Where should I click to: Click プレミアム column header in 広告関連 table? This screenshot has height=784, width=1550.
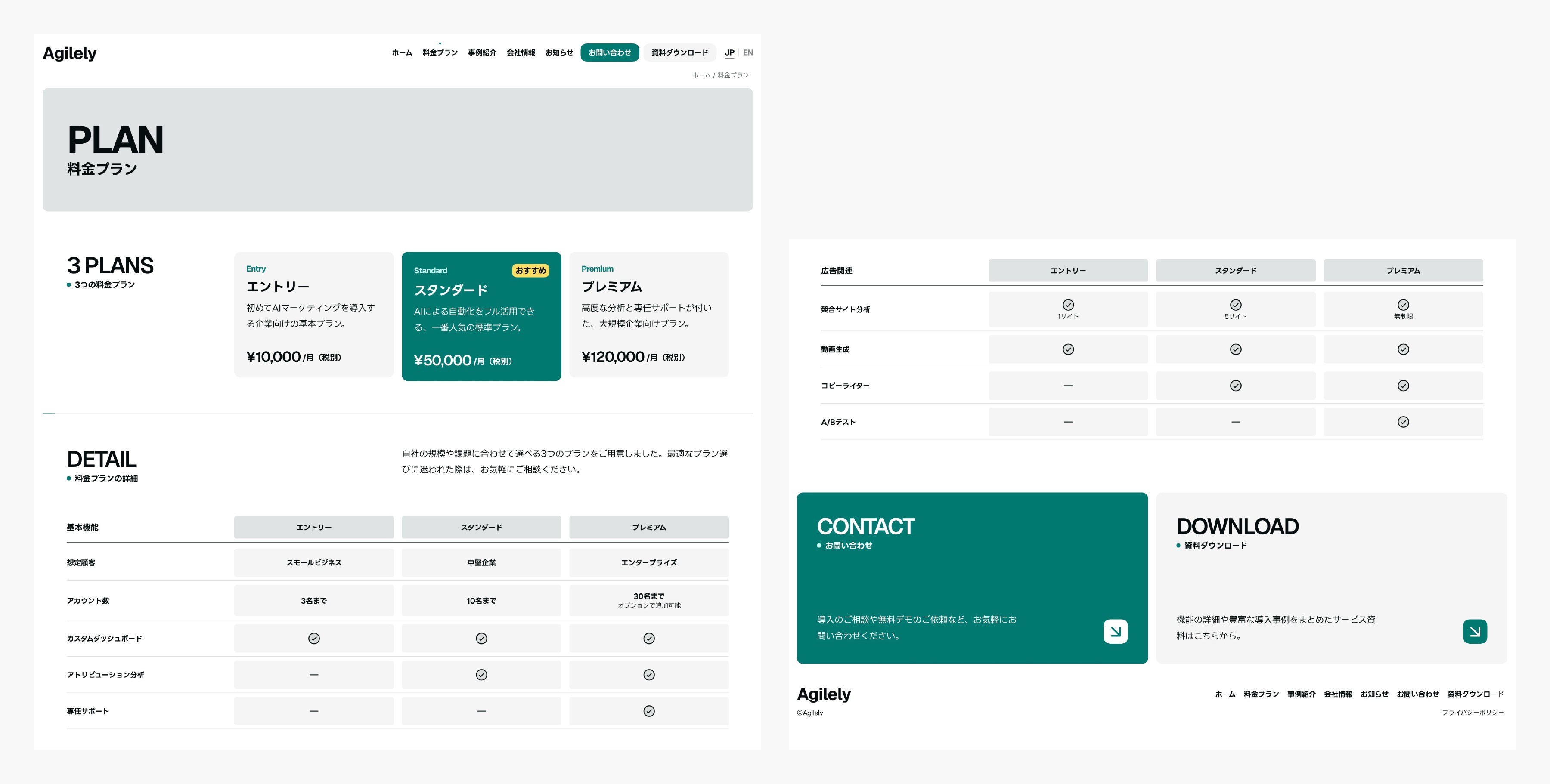(x=1403, y=271)
